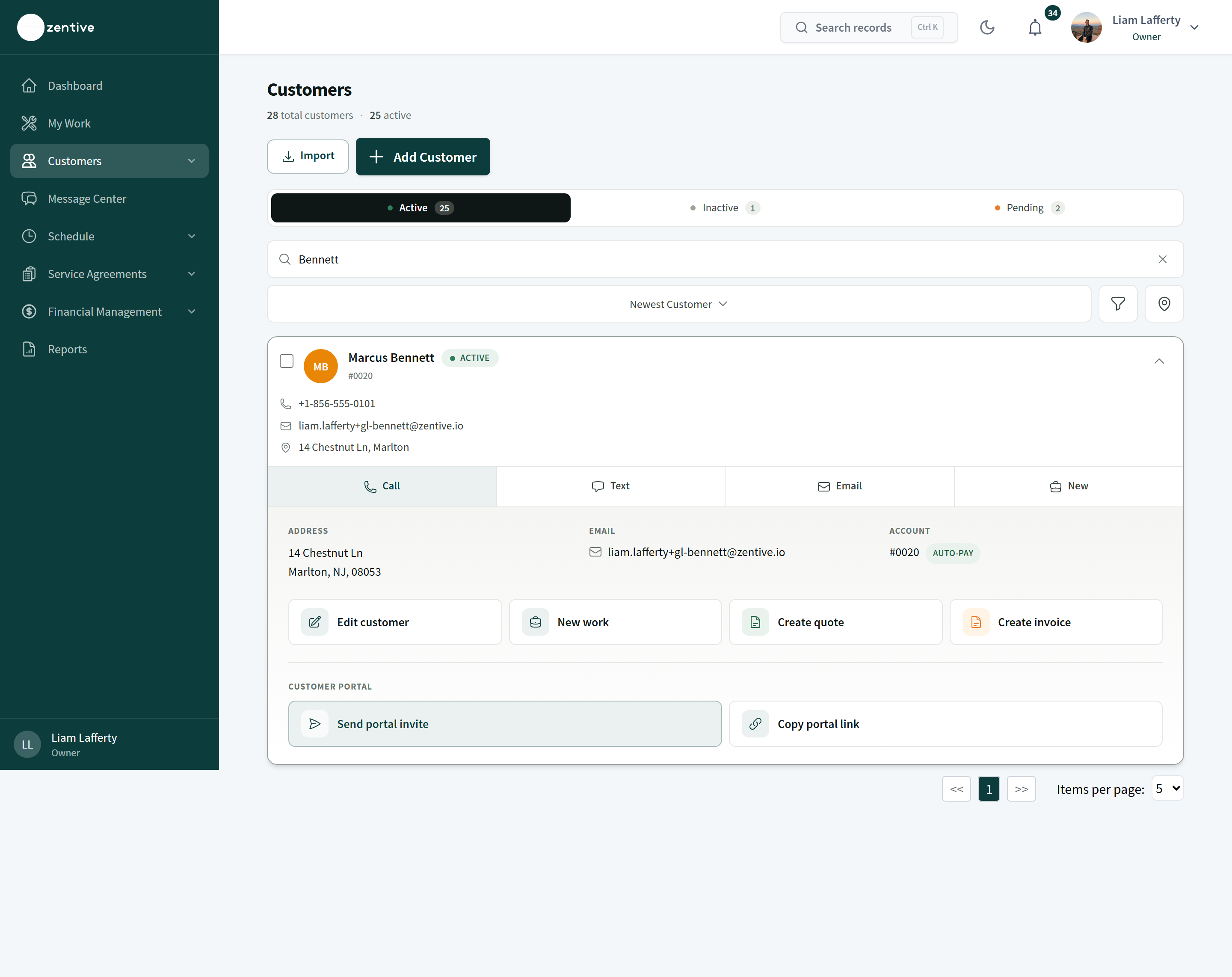This screenshot has height=977, width=1232.
Task: Click the Financial Management dollar icon
Action: (29, 311)
